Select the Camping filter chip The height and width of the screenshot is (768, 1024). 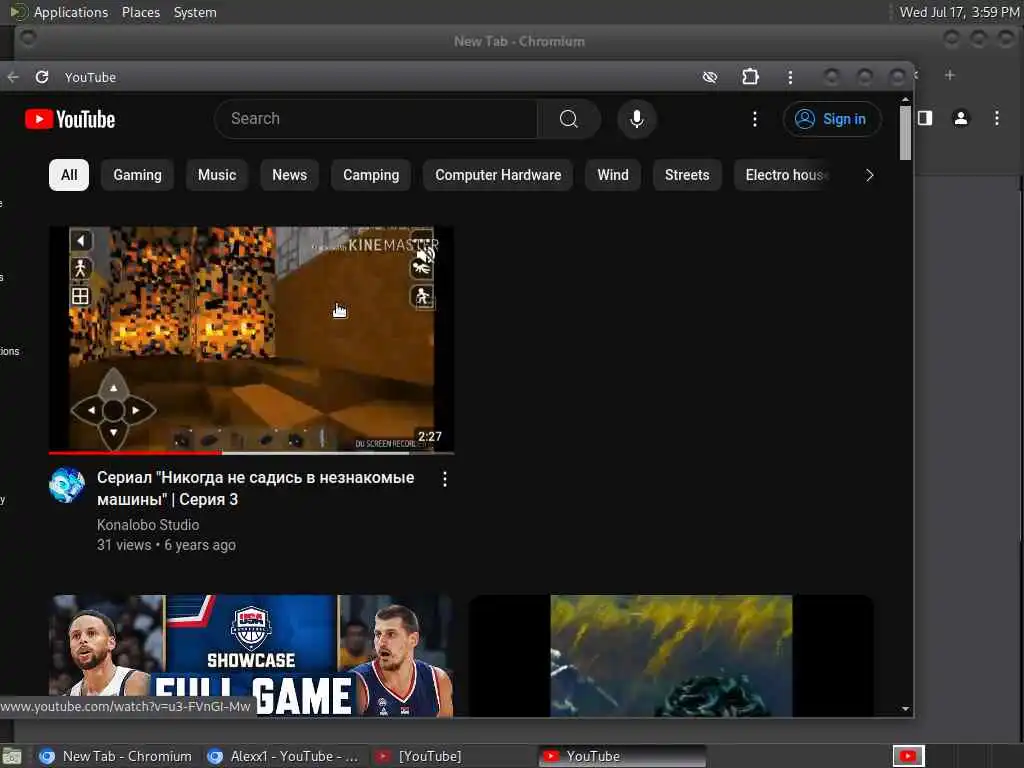[371, 175]
